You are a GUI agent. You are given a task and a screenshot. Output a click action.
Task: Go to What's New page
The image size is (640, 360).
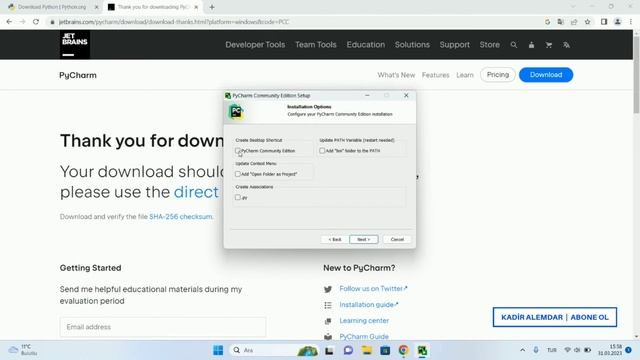coord(396,75)
